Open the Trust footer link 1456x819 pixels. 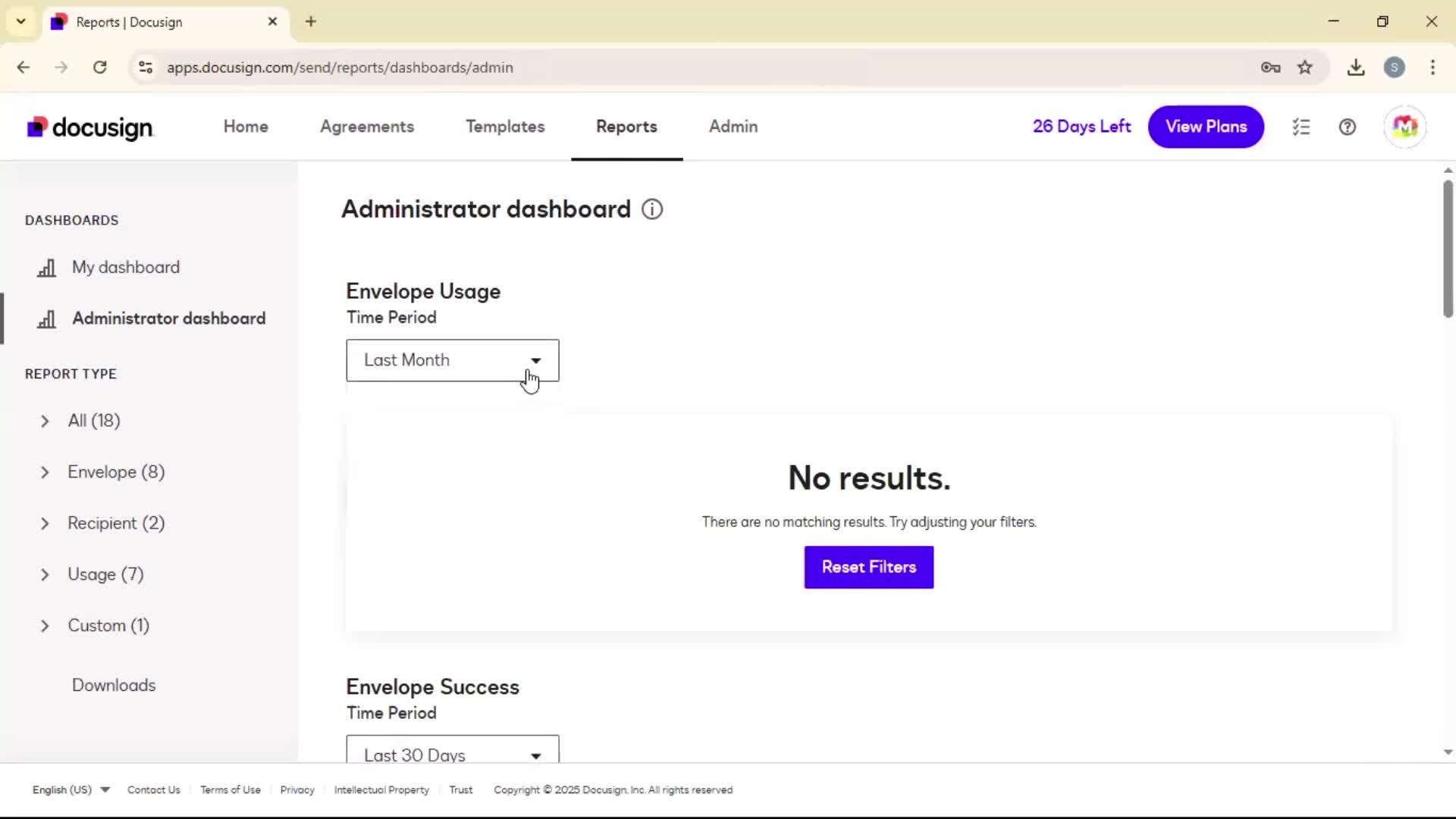coord(461,790)
